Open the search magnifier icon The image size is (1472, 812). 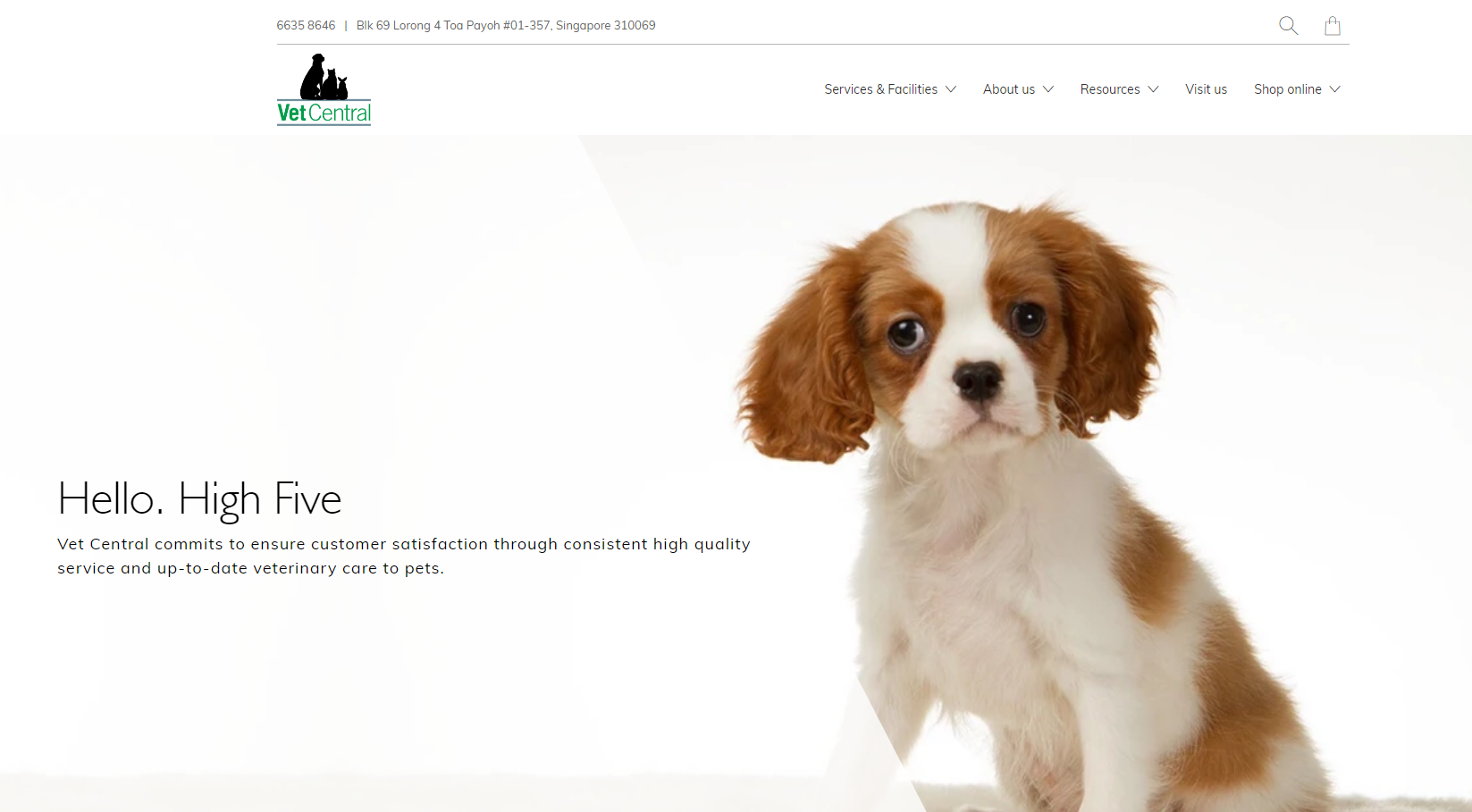(x=1288, y=25)
